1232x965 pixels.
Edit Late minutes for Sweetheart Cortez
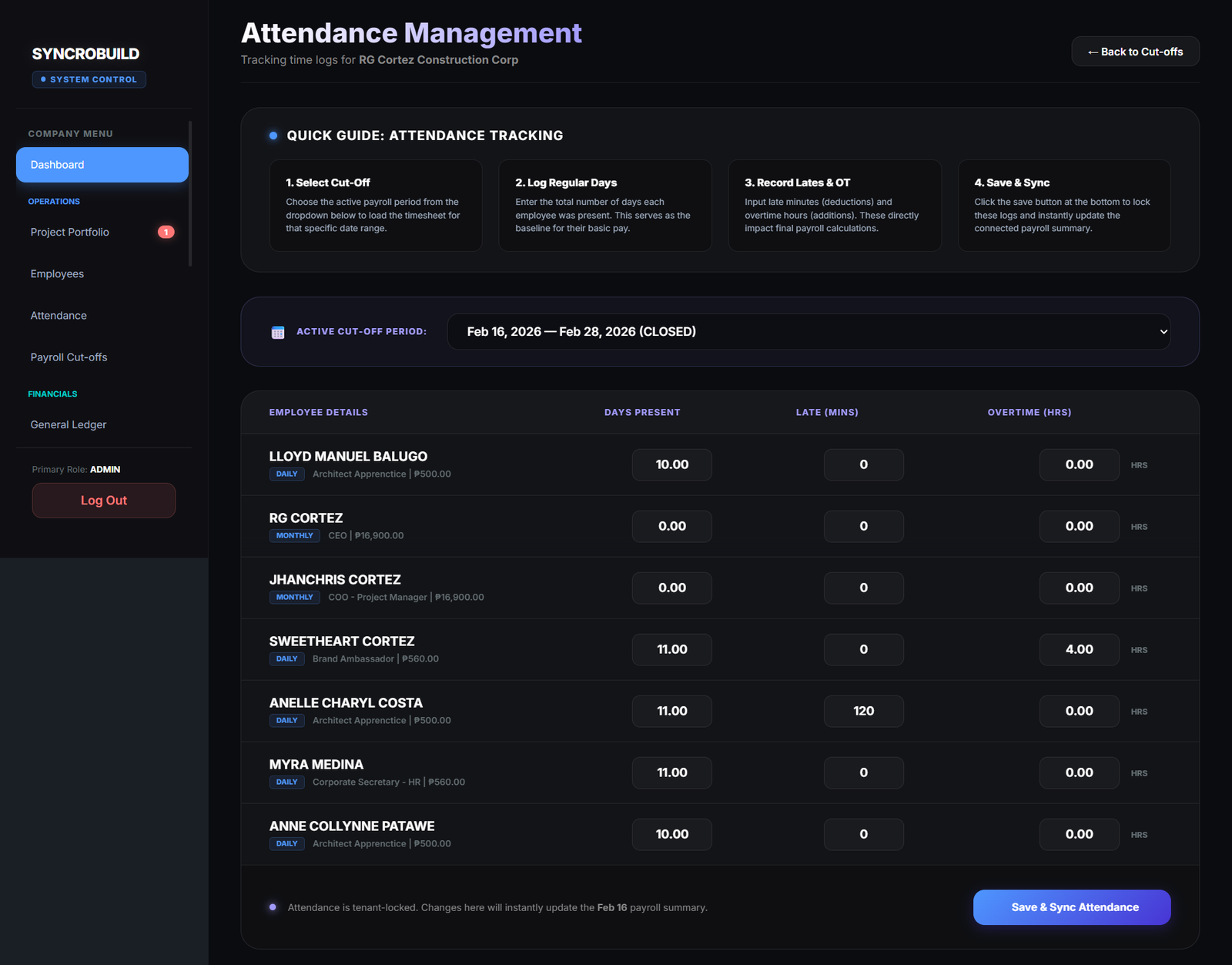pos(864,649)
